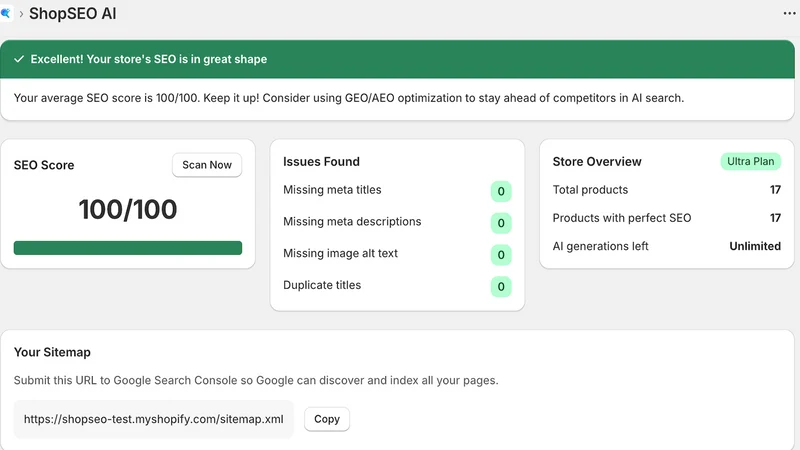Click the Issues Found heading
The height and width of the screenshot is (450, 800).
pyautogui.click(x=321, y=161)
